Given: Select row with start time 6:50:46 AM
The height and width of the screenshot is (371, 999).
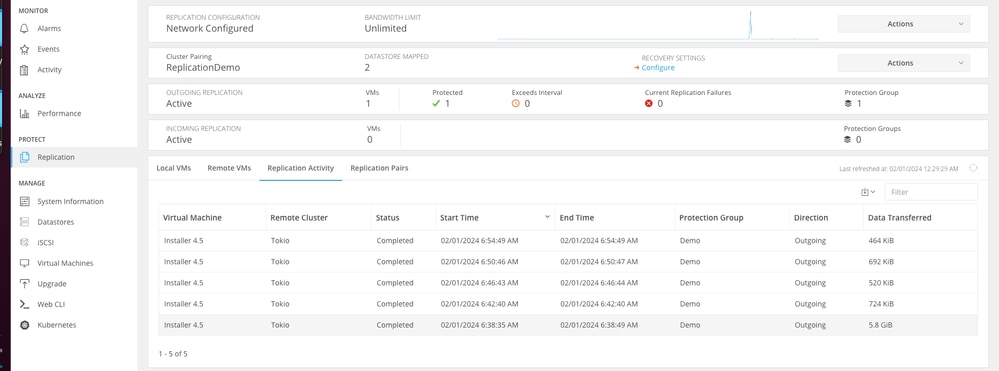Looking at the screenshot, I should coord(568,262).
